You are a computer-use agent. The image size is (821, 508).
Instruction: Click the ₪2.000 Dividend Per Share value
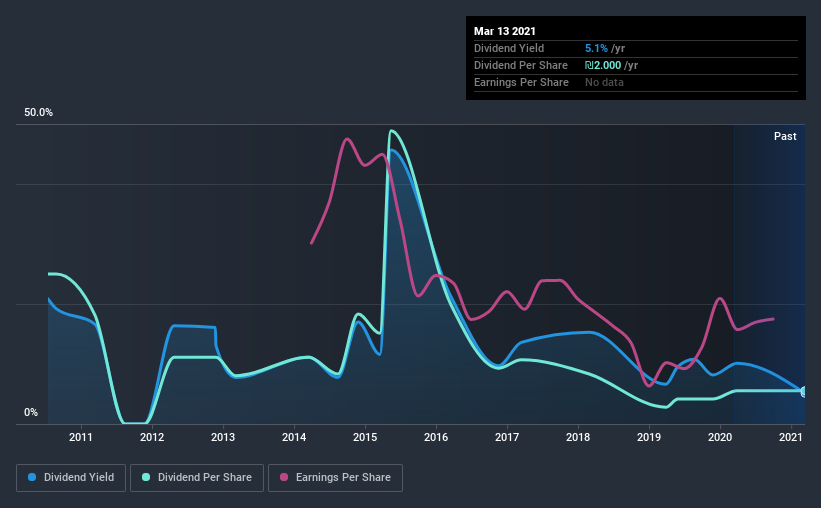tap(603, 65)
